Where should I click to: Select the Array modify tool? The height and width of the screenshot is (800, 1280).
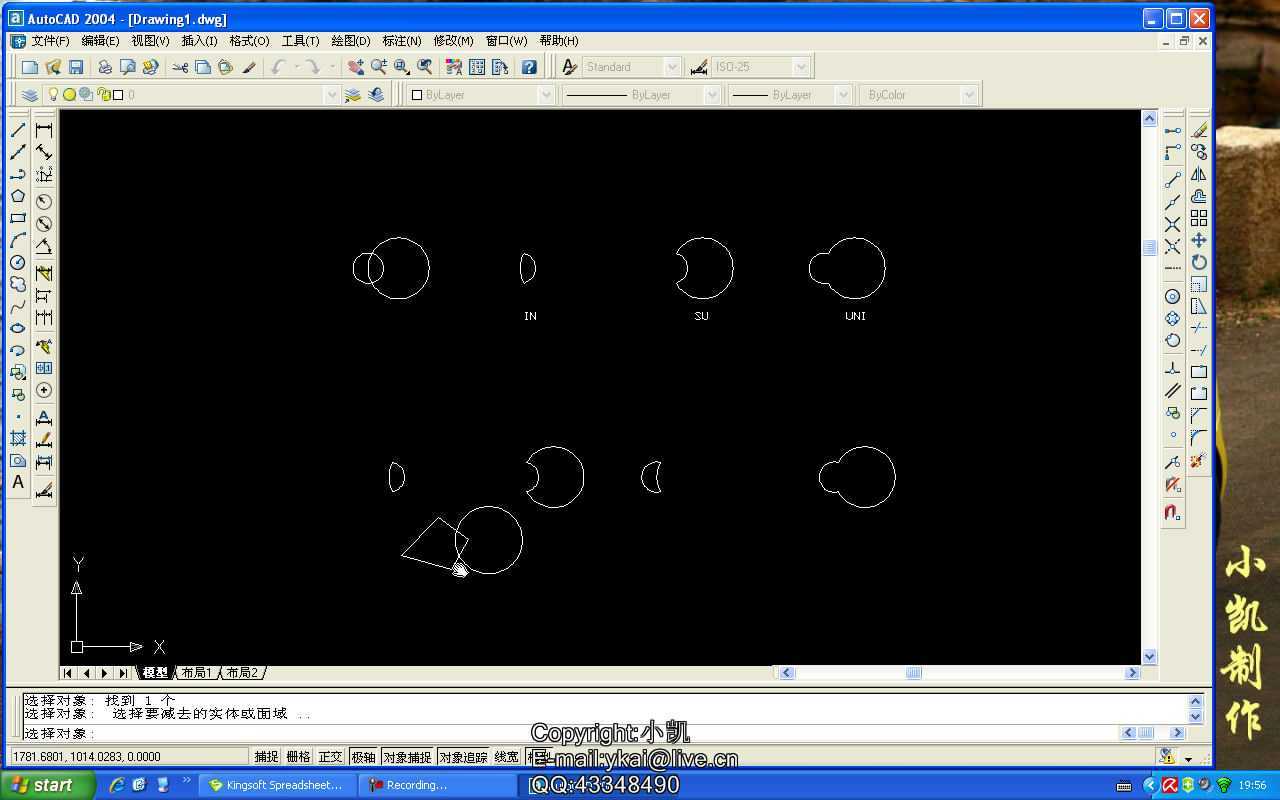coord(1199,218)
